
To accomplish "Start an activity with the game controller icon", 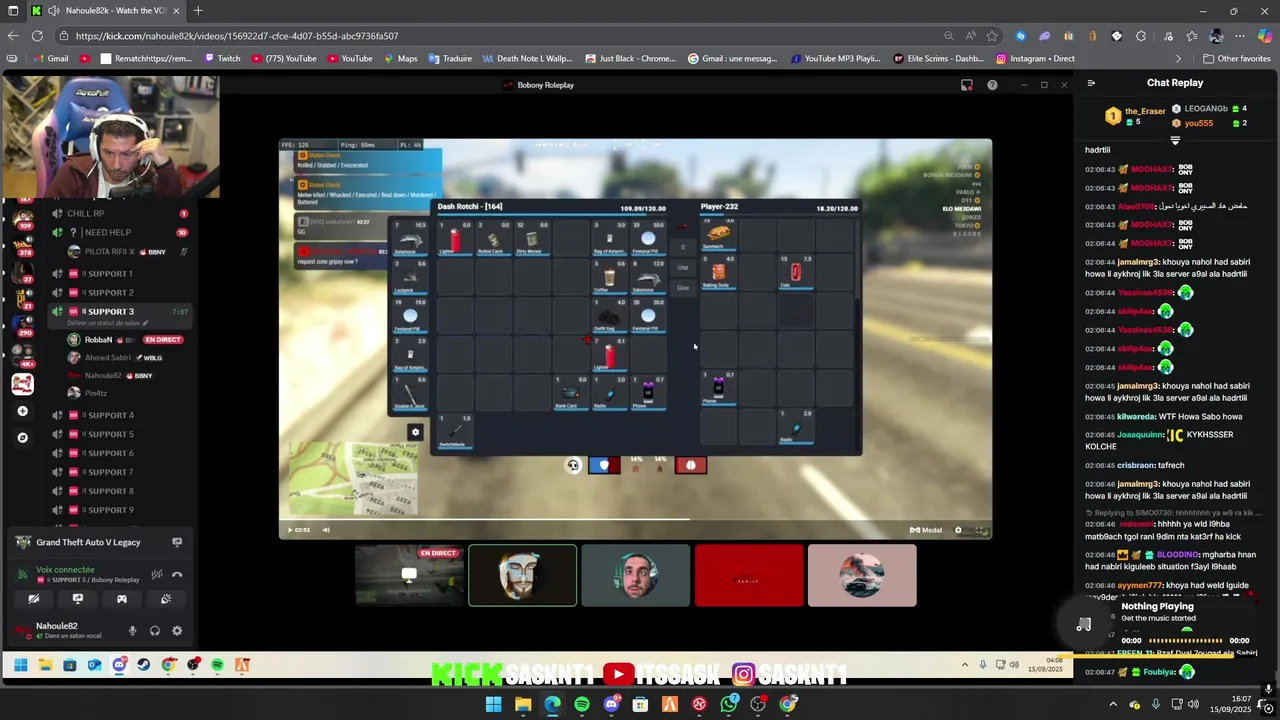I will click(122, 599).
